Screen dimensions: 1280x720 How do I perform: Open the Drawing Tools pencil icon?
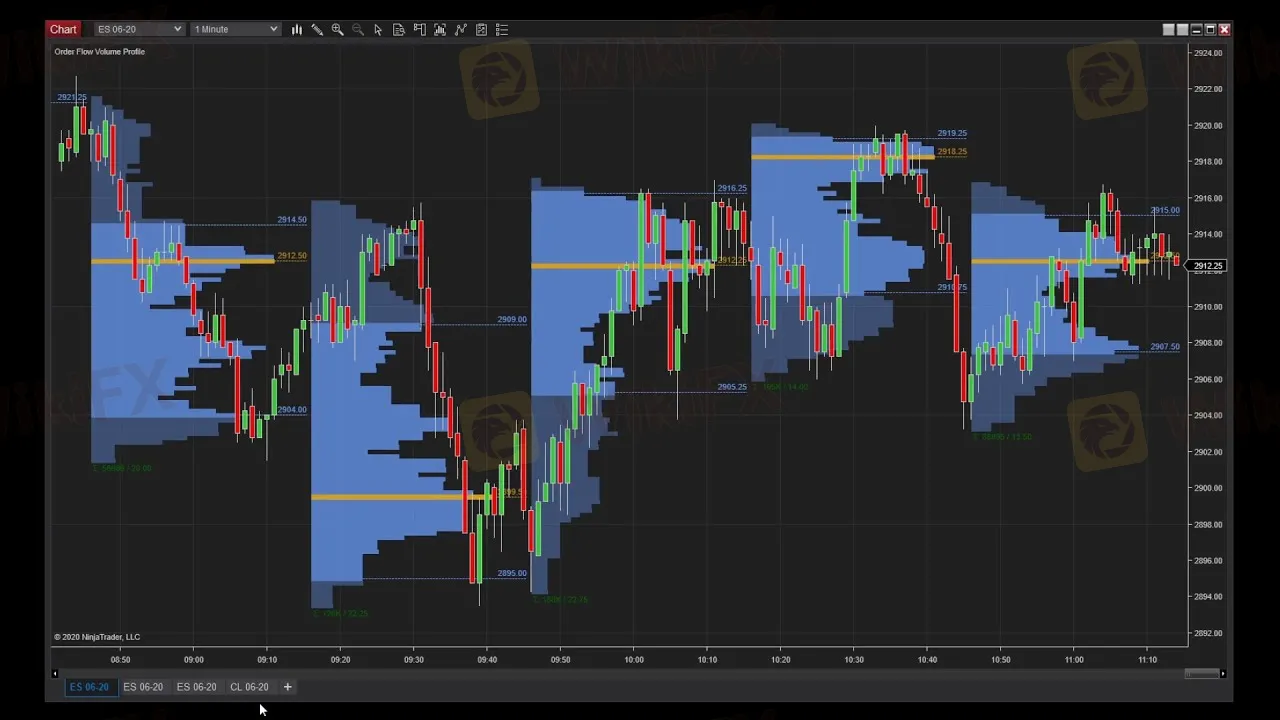coord(317,30)
